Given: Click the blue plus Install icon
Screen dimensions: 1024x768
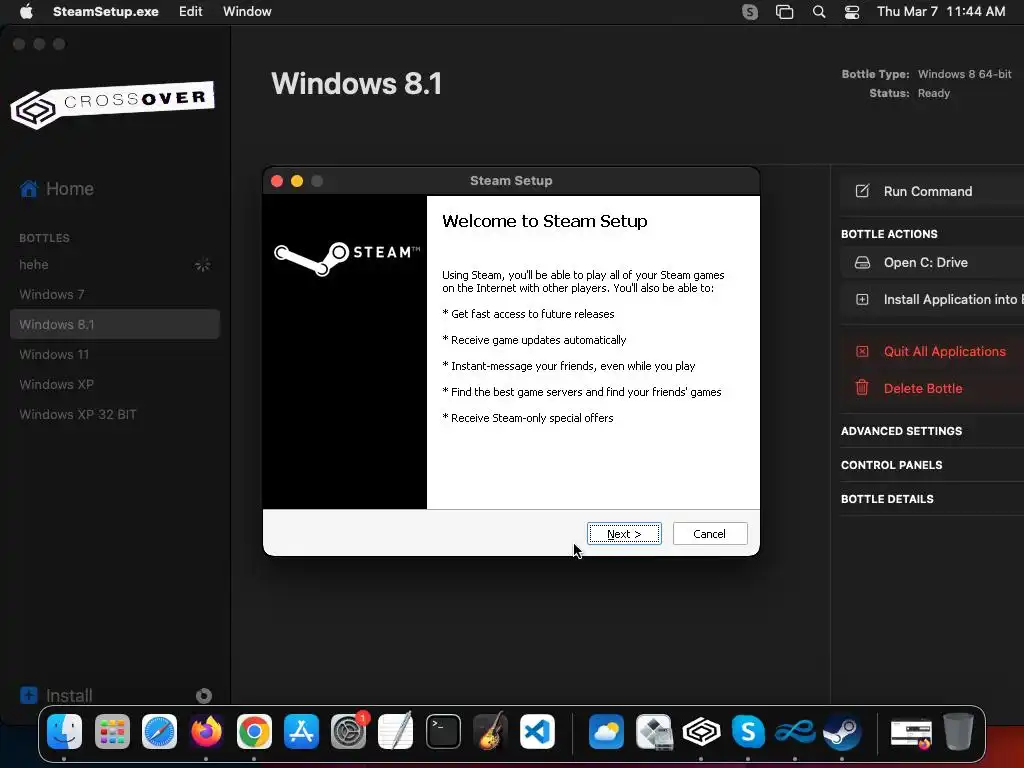Looking at the screenshot, I should click(29, 695).
